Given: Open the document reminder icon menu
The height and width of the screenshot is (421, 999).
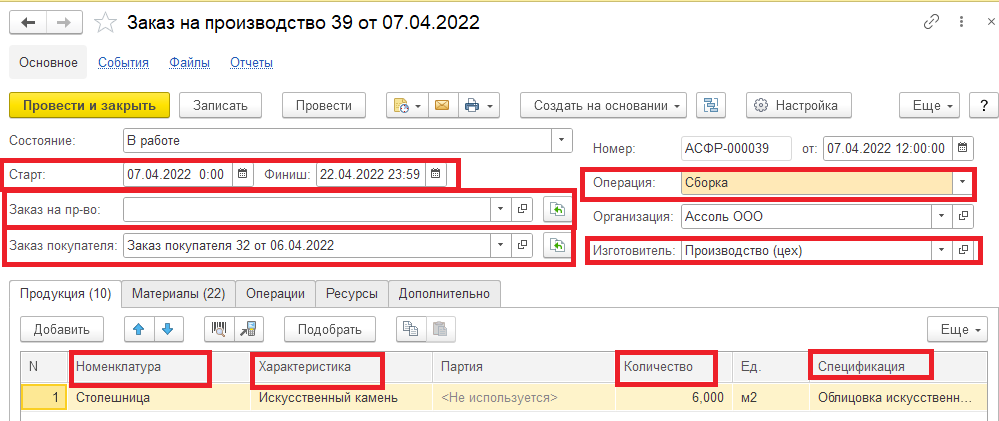Looking at the screenshot, I should point(407,106).
